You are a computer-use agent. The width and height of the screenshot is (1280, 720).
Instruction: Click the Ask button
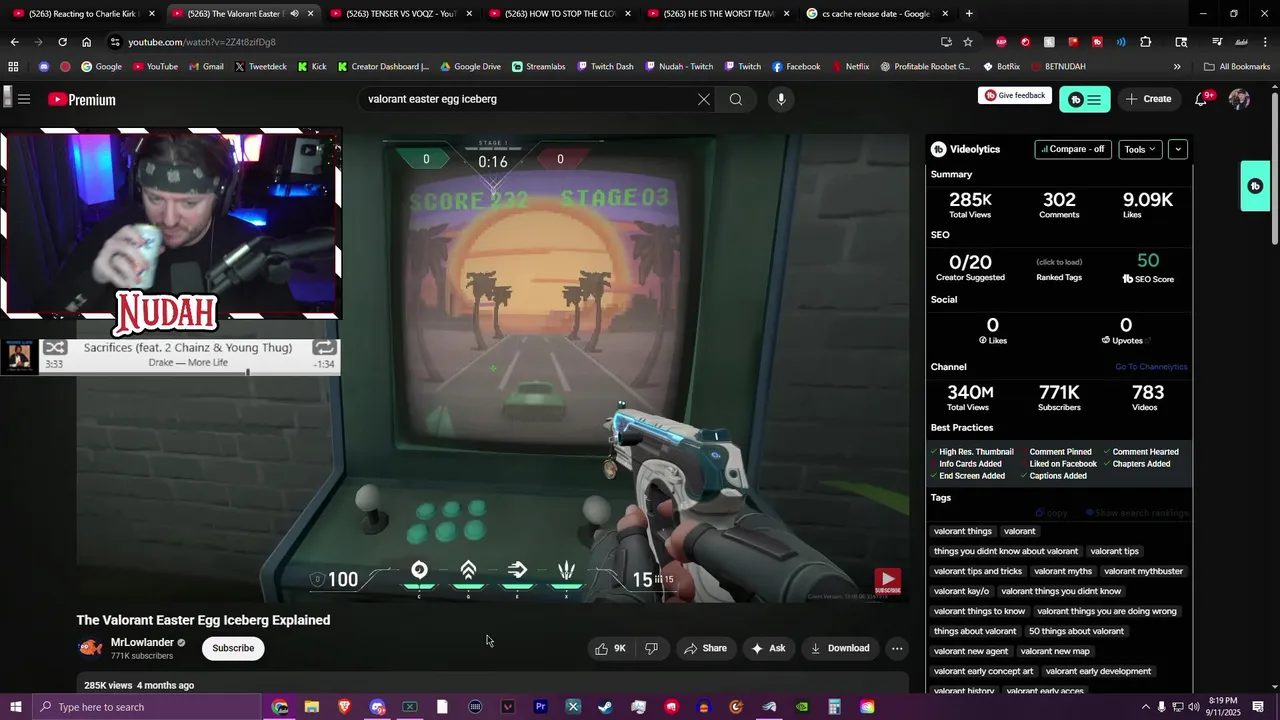[x=768, y=648]
